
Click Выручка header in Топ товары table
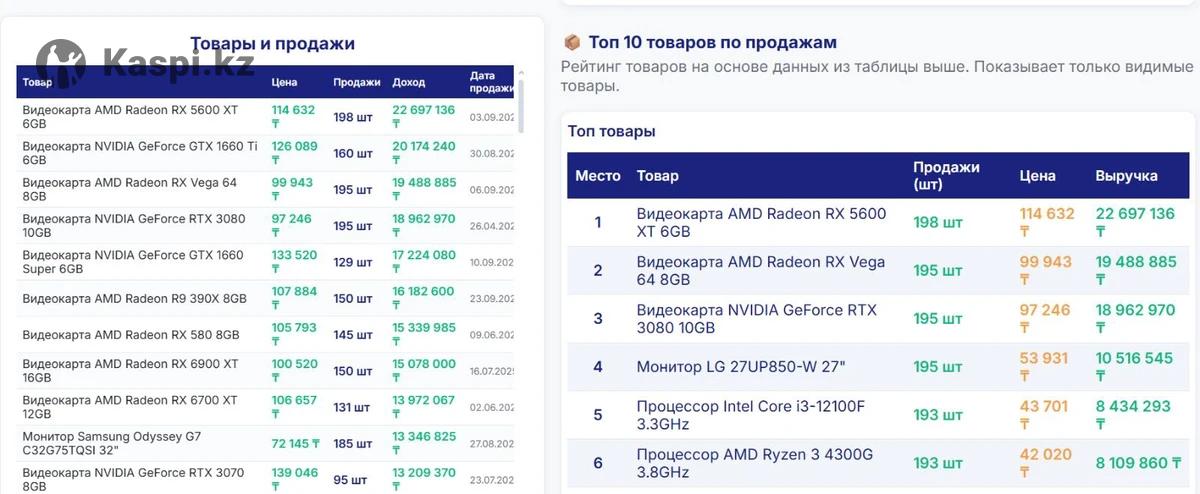pyautogui.click(x=1126, y=176)
